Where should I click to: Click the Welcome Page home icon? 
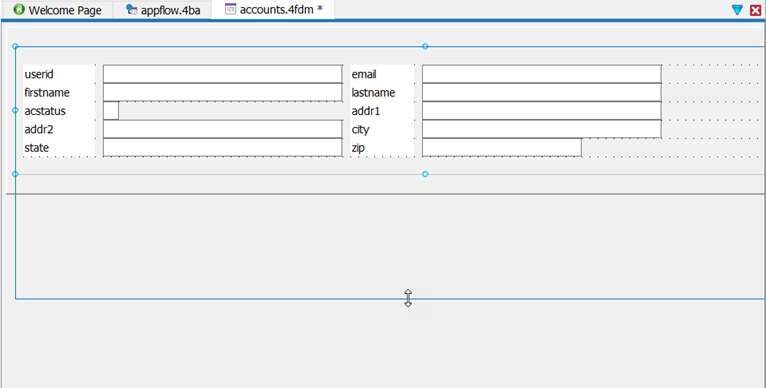click(19, 9)
